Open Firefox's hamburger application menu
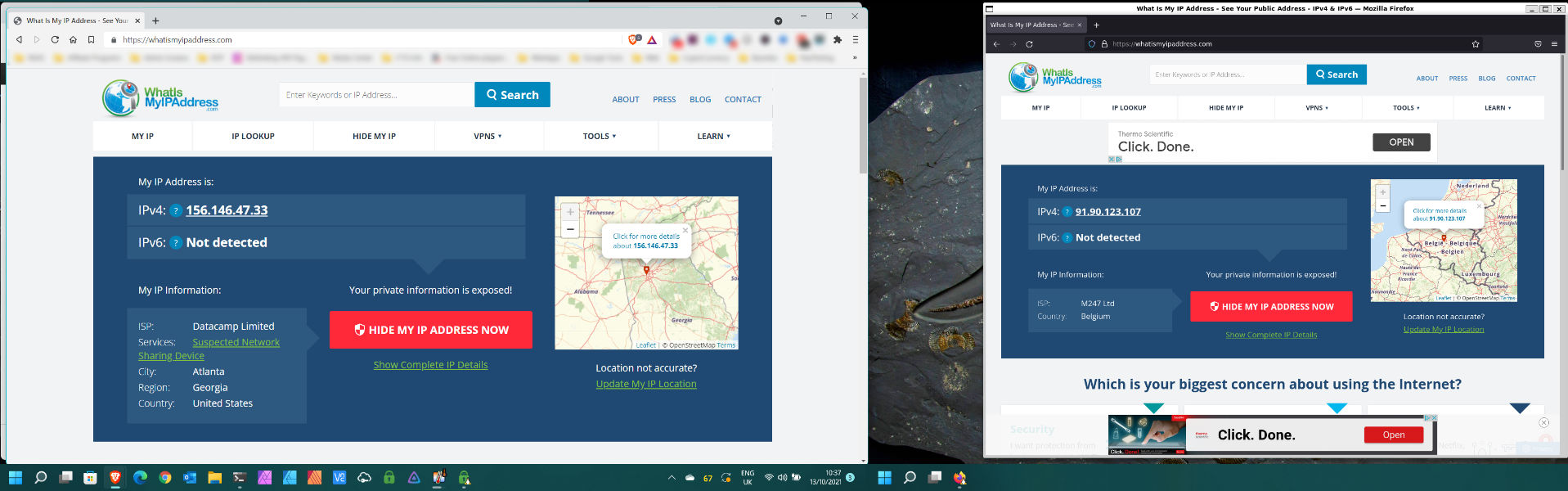Viewport: 1568px width, 491px height. 1554,44
